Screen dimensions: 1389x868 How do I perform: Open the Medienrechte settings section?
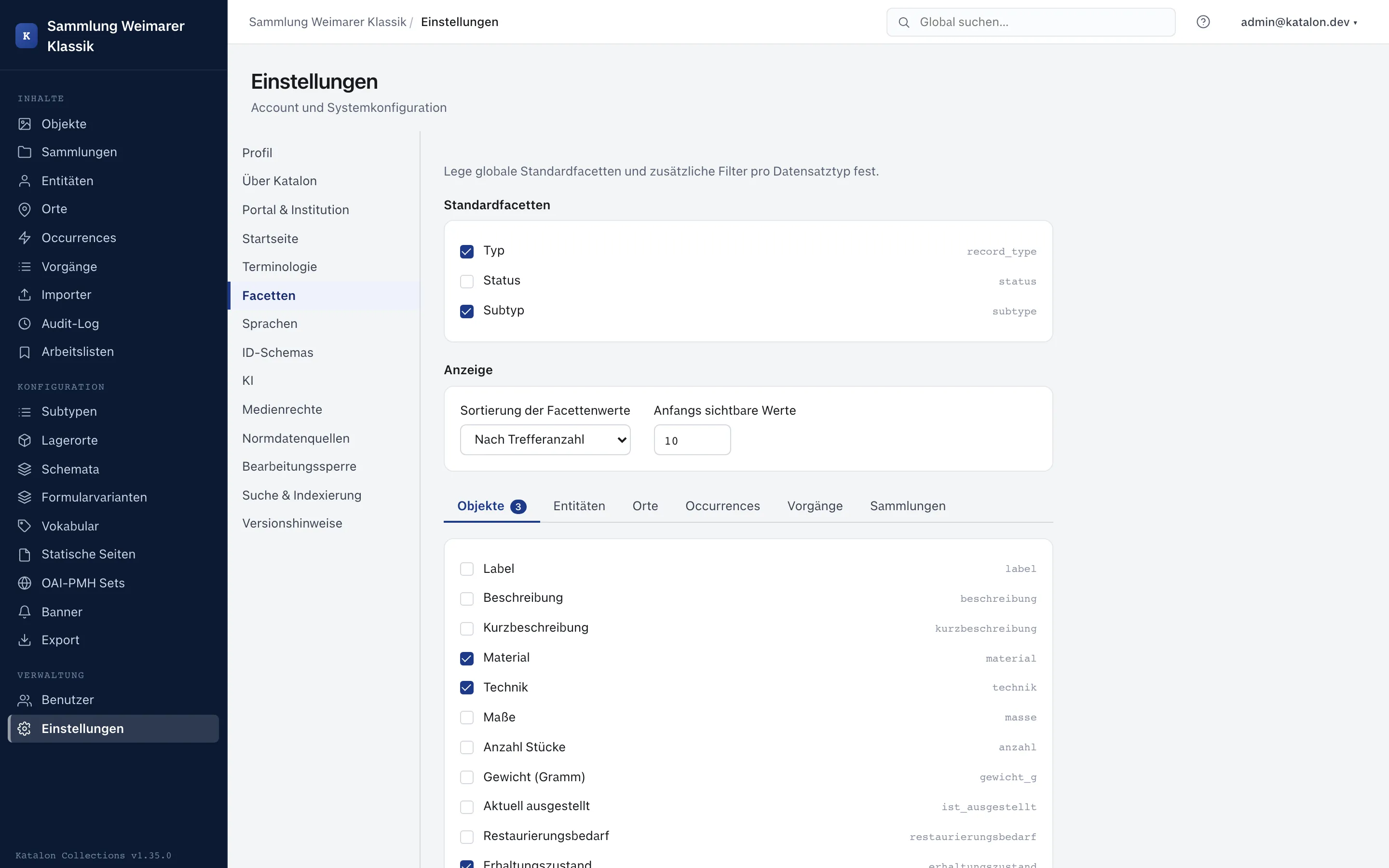tap(324, 409)
